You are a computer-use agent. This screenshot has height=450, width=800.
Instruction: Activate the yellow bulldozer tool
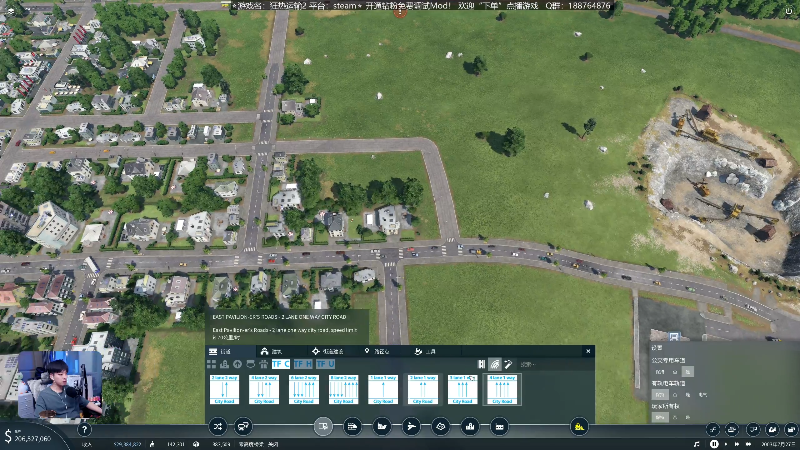pos(579,427)
